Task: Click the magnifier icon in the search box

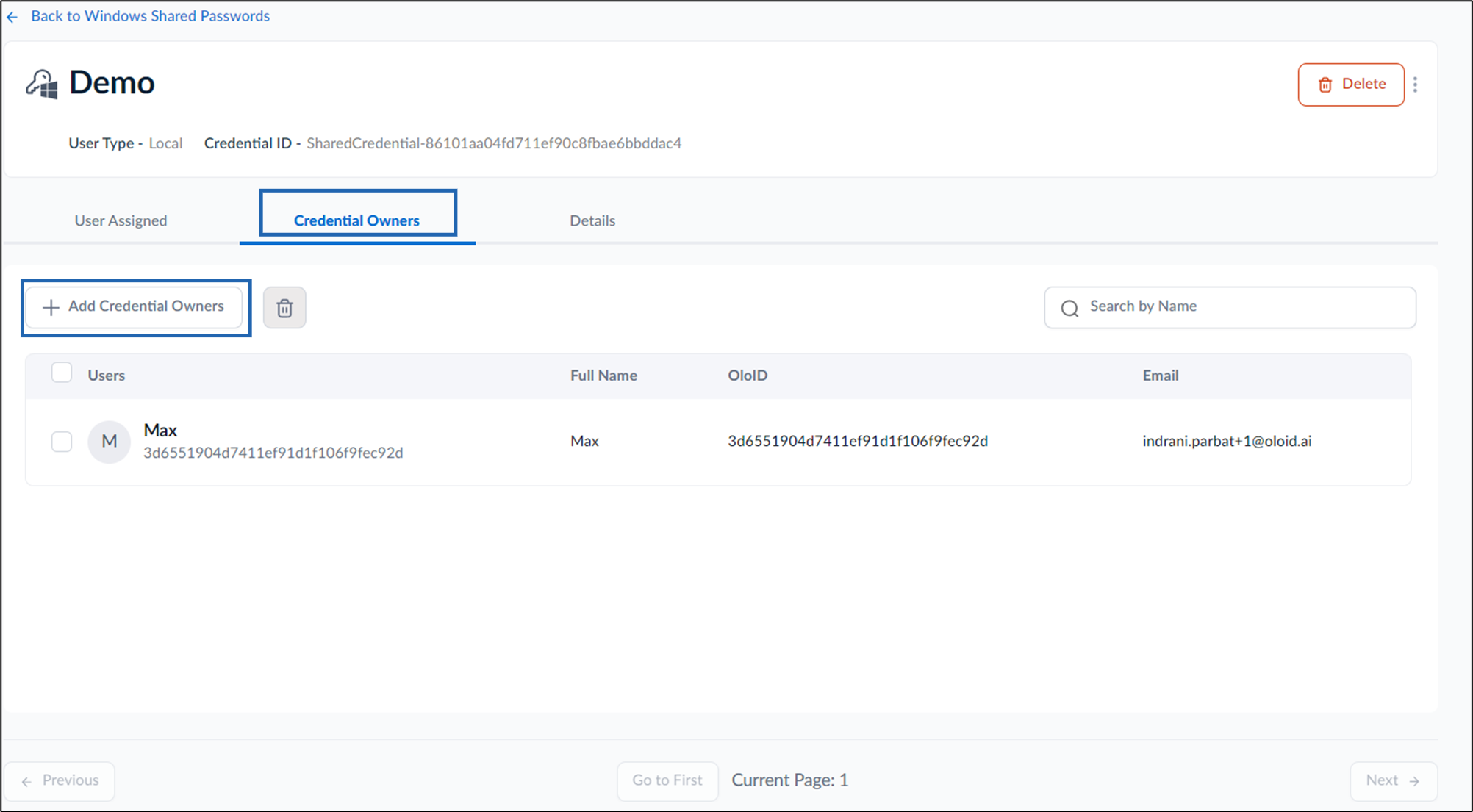Action: [x=1069, y=308]
